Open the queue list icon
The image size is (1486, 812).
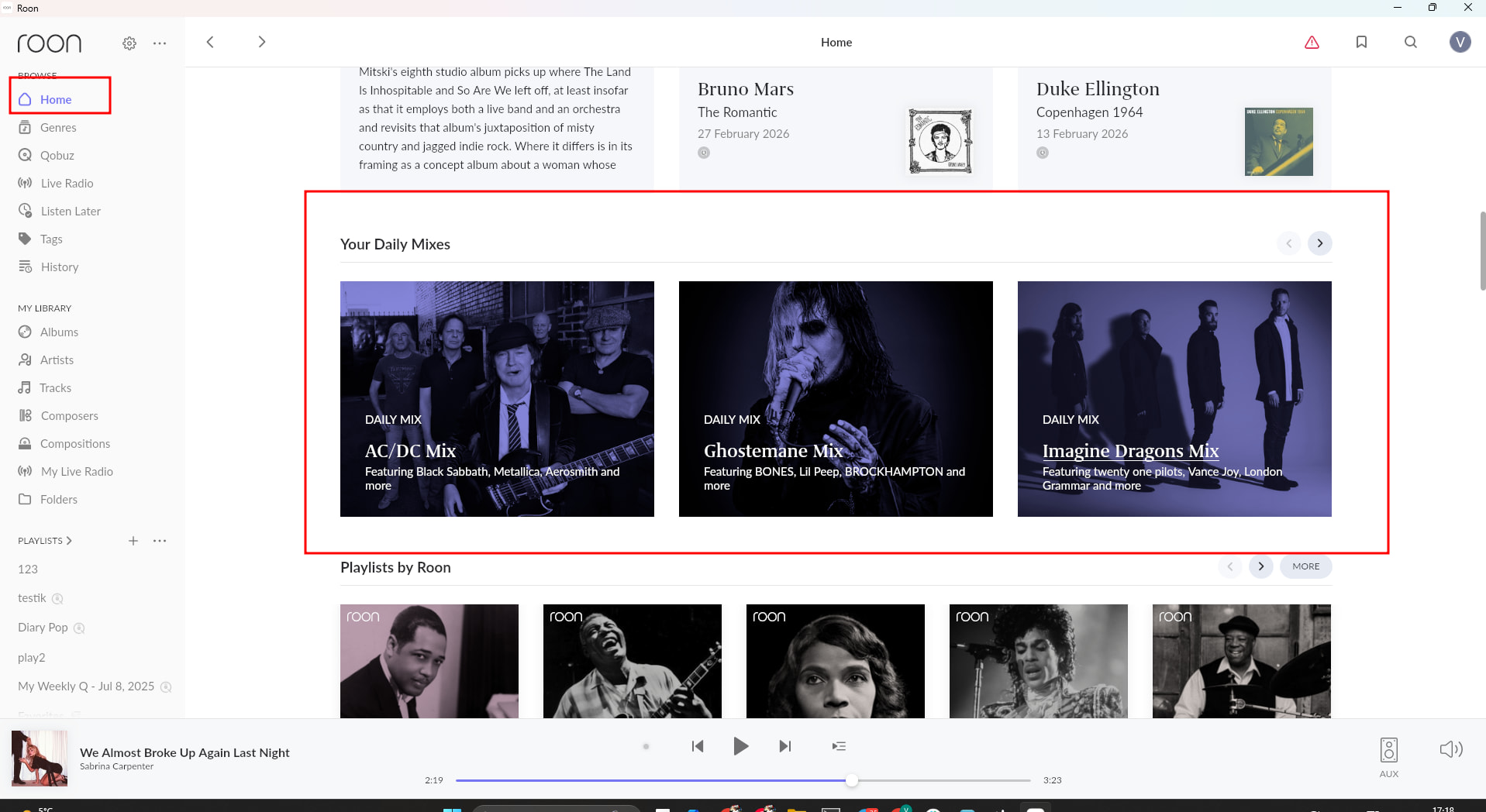[x=839, y=746]
